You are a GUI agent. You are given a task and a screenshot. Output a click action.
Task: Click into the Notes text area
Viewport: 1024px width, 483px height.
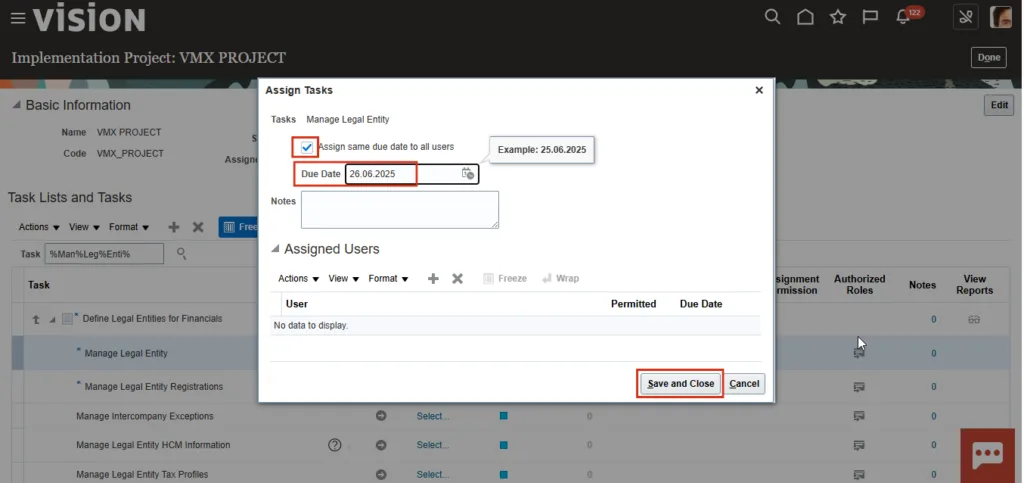tap(399, 210)
